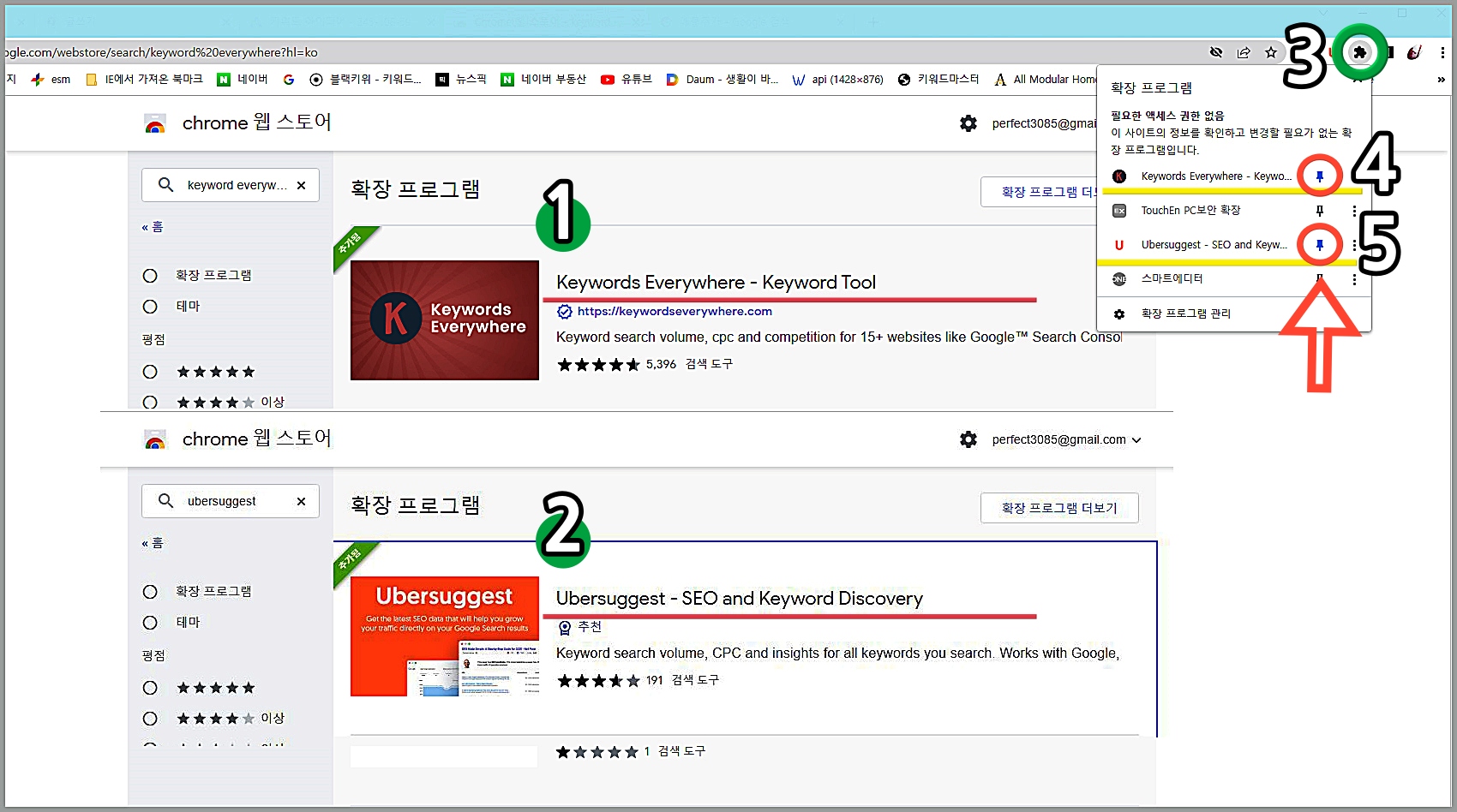The image size is (1457, 812).
Task: Open the IE에서 가져온 북마크 folder
Action: click(144, 80)
